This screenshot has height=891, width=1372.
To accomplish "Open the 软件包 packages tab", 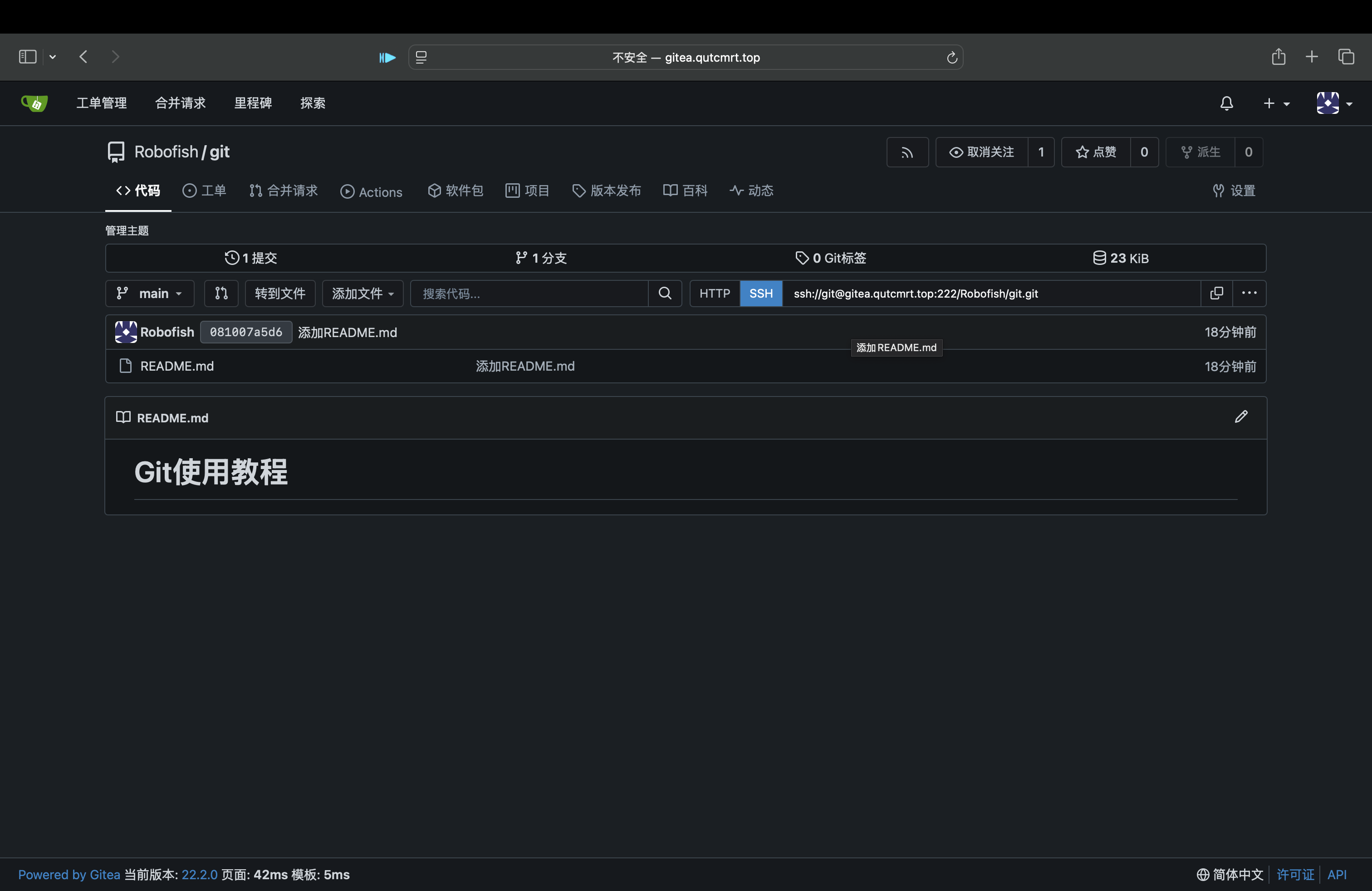I will point(456,191).
